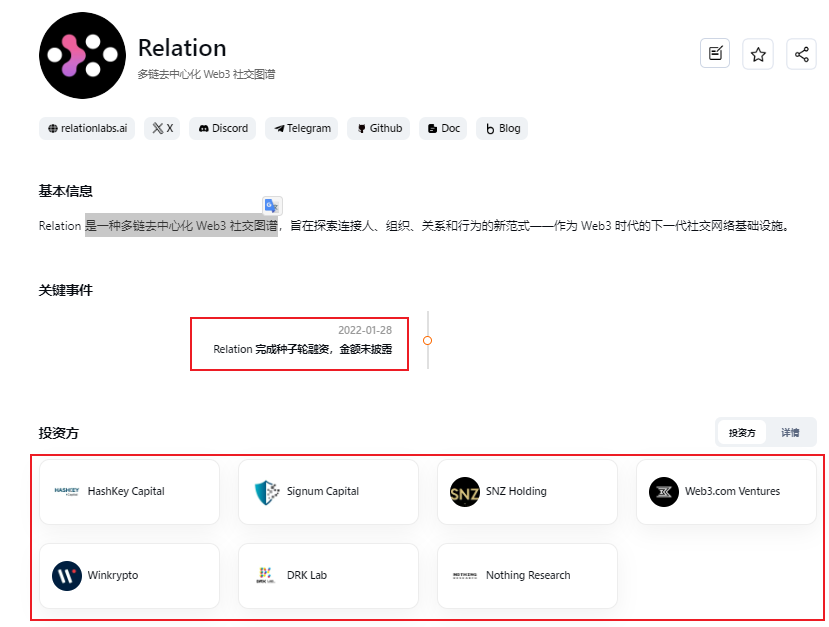
Task: Click the Signum Capital shield logo
Action: (x=266, y=492)
